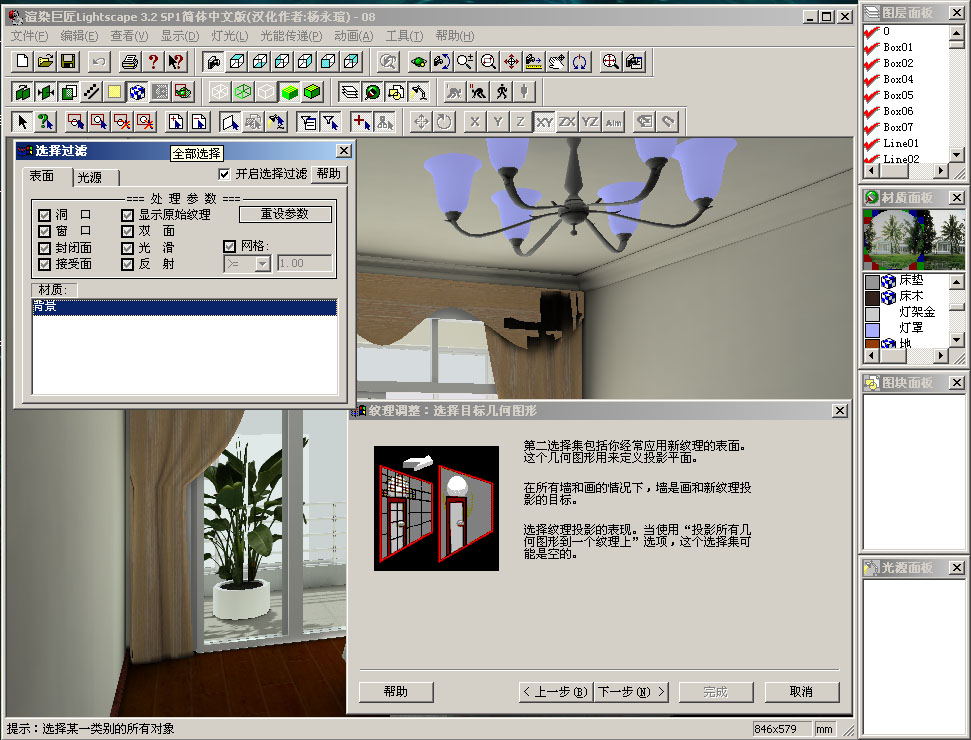Select the Pan arrows tool
This screenshot has height=740, width=971.
tap(511, 61)
